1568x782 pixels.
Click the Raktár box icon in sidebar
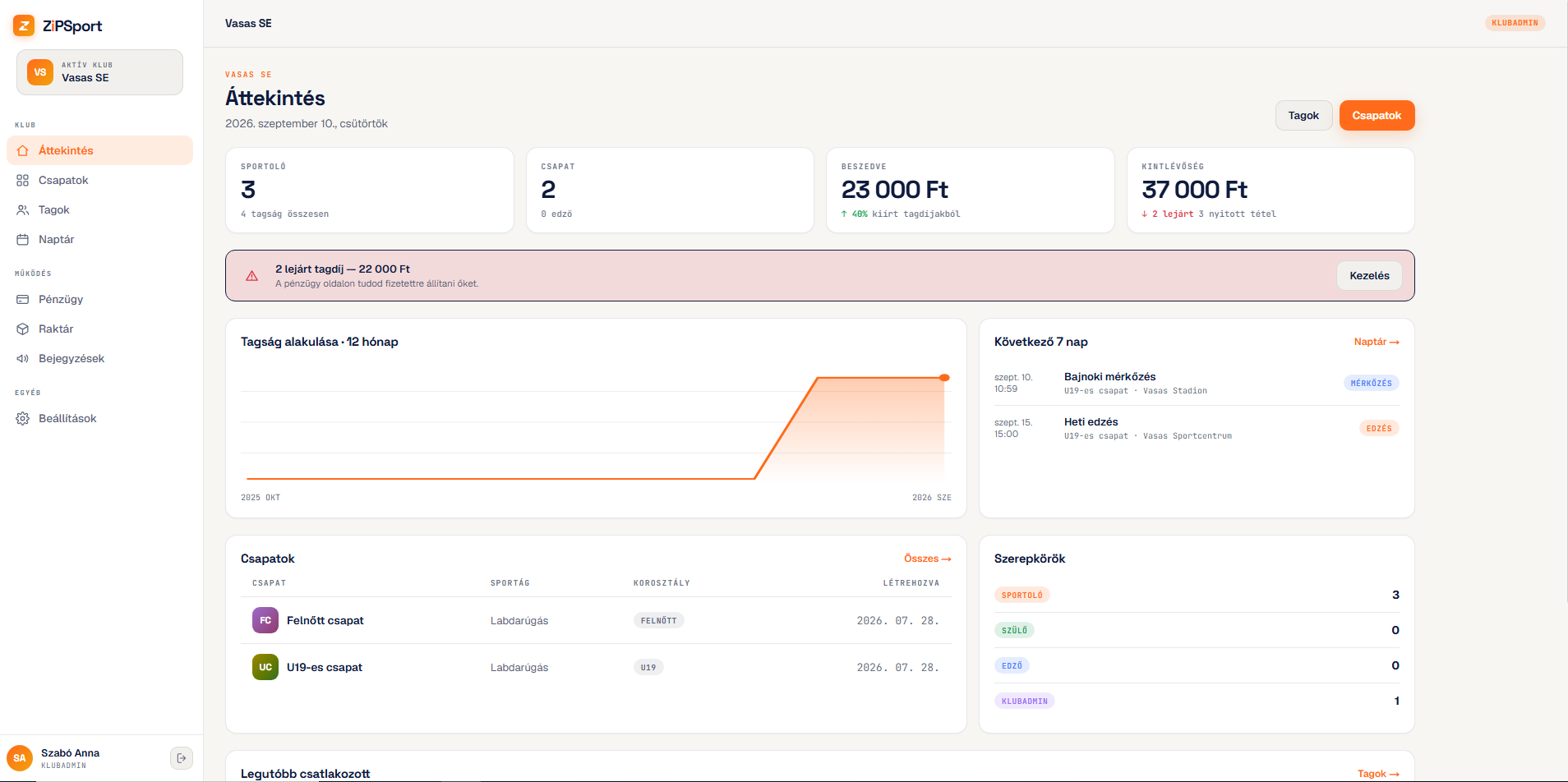(x=23, y=329)
